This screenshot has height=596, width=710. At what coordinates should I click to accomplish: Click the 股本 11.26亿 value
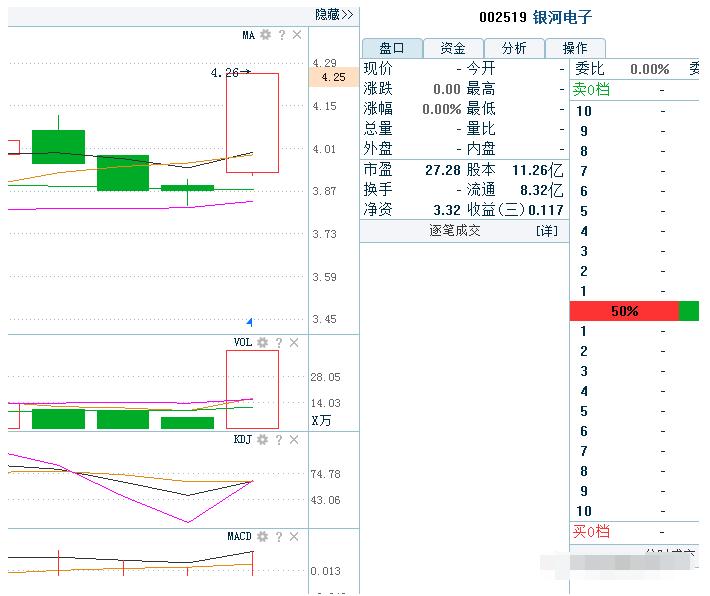[x=537, y=170]
